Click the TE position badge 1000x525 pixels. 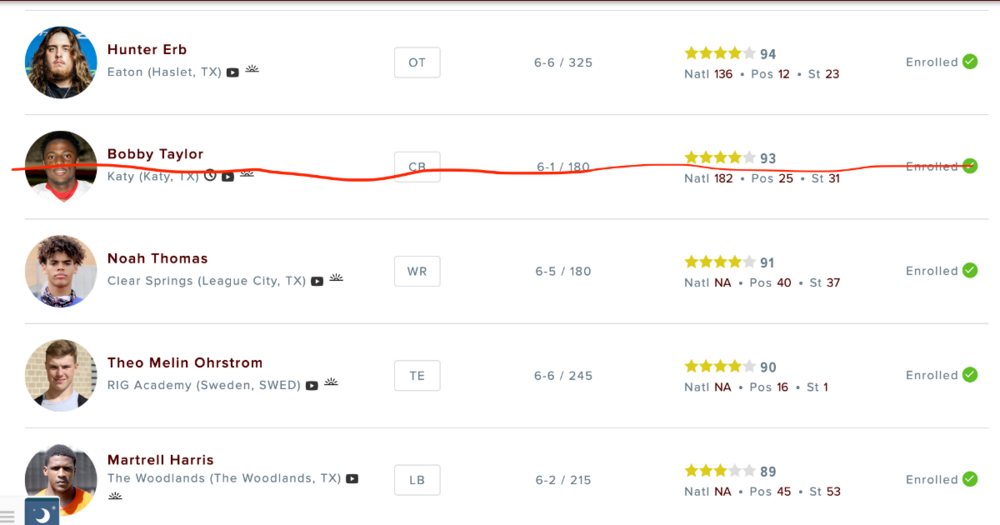click(417, 376)
